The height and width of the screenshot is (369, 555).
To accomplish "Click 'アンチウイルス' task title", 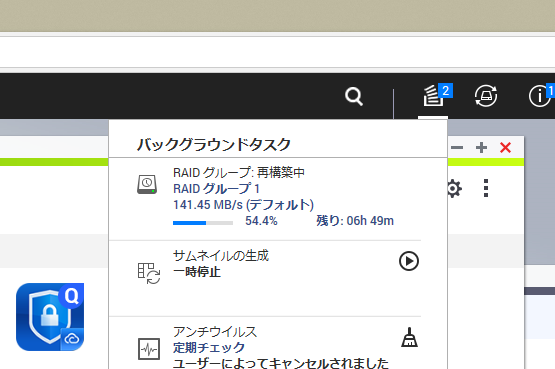I will click(x=215, y=331).
